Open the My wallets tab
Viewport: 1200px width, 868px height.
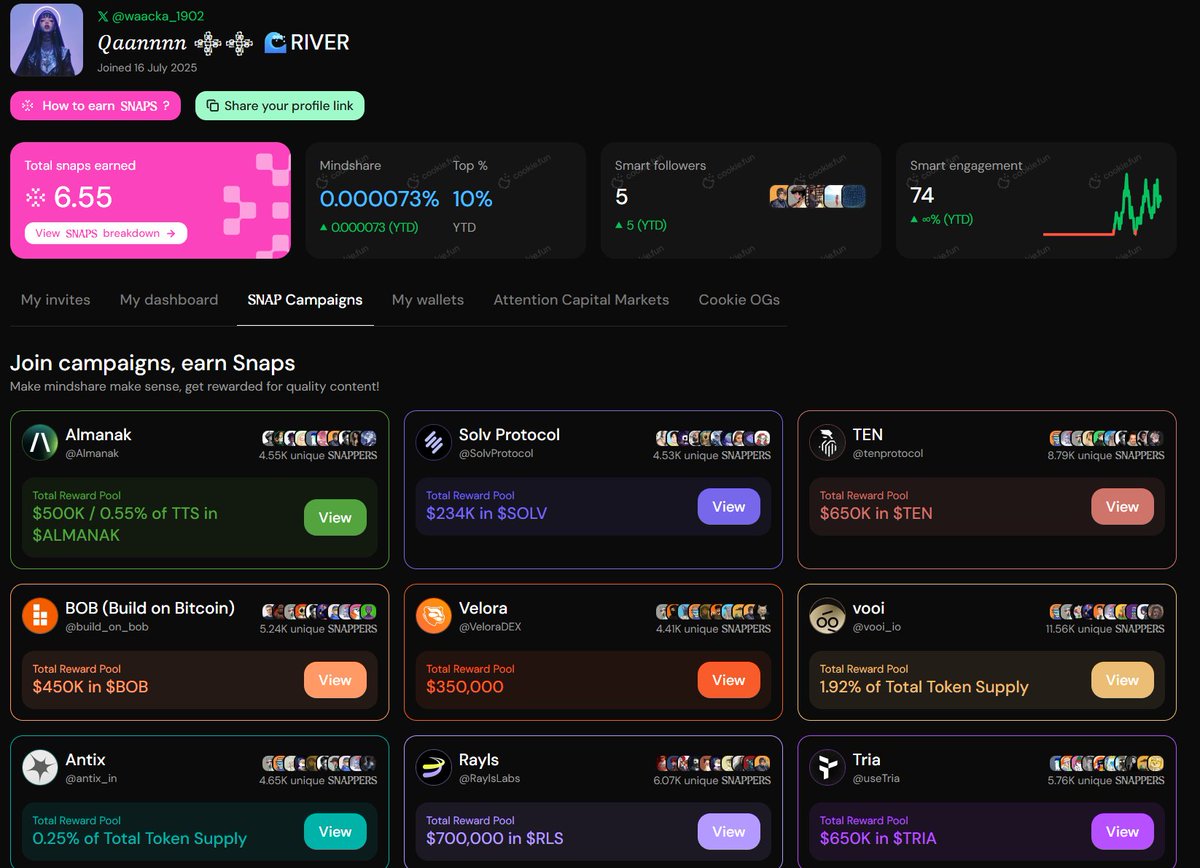[x=428, y=300]
